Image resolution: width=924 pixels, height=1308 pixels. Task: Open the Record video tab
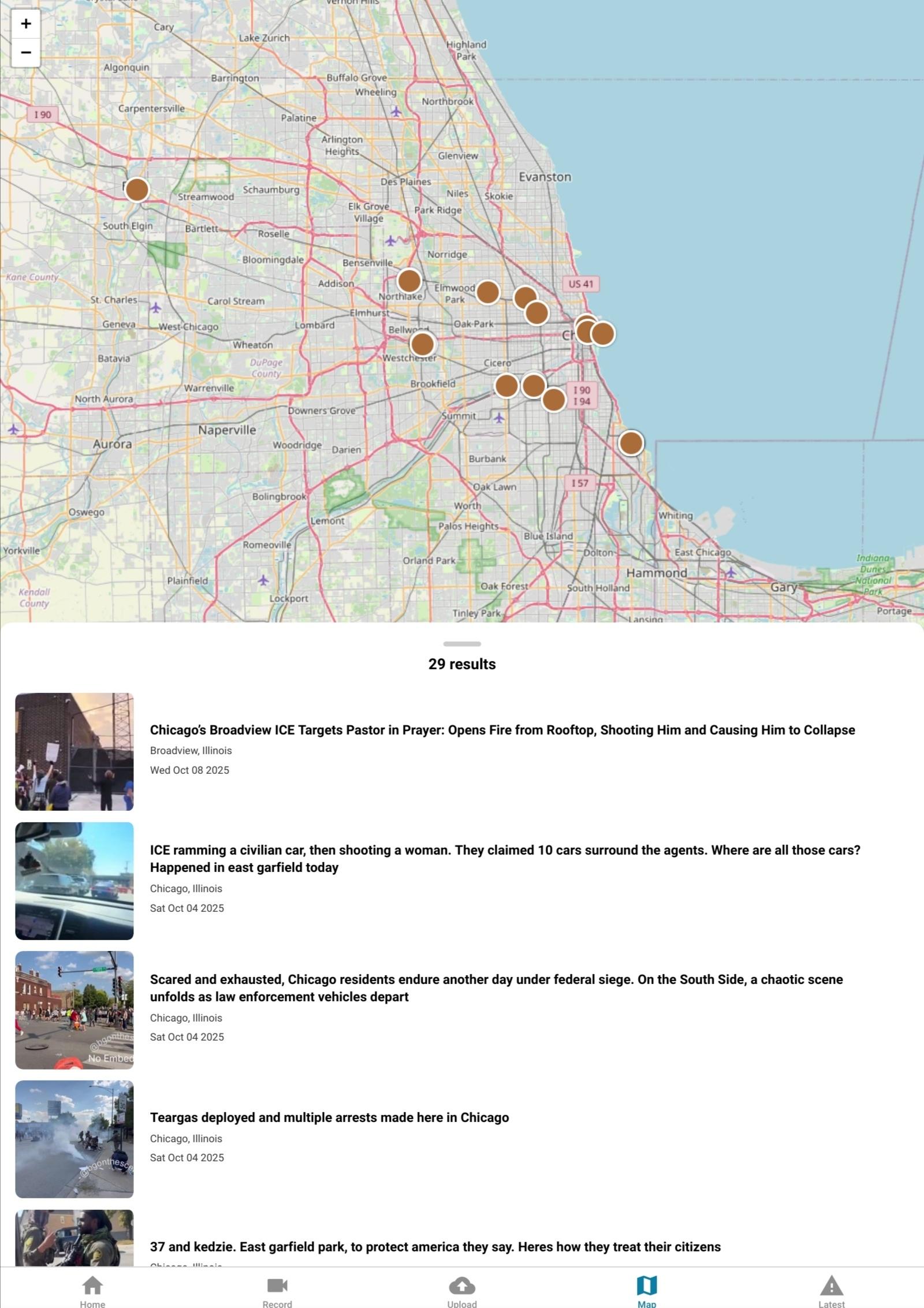point(277,1290)
